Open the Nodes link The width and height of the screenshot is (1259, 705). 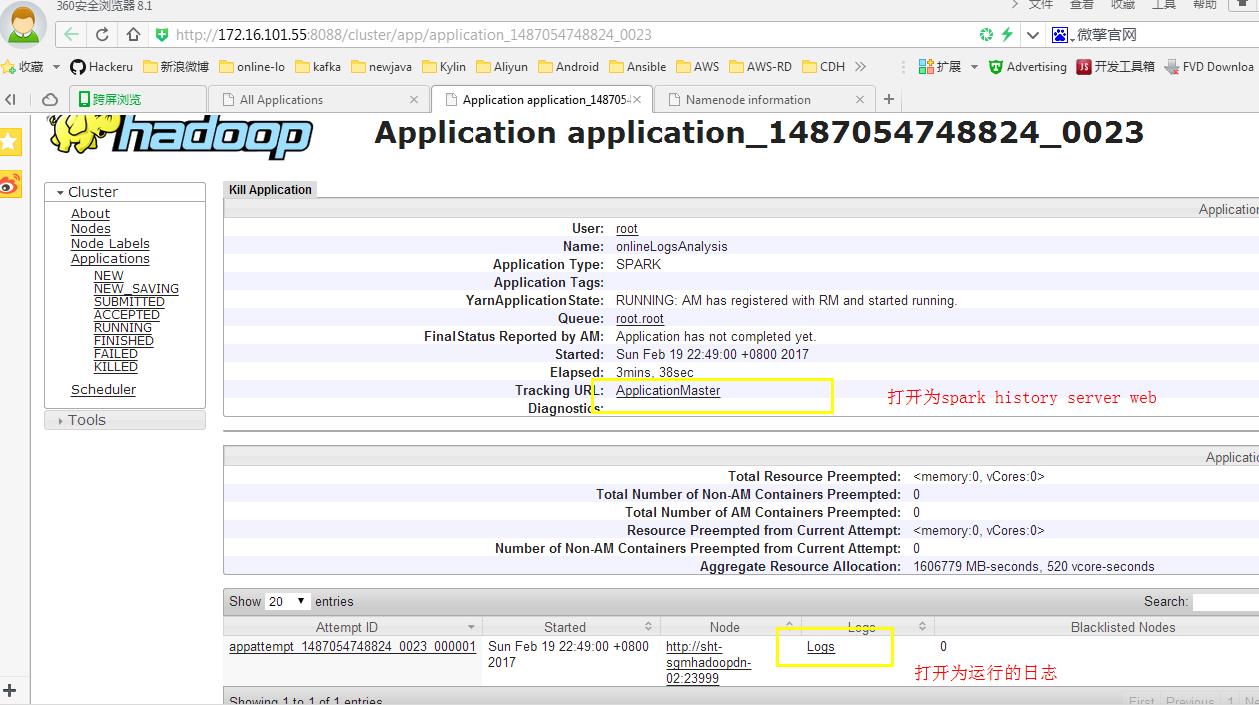pos(90,228)
